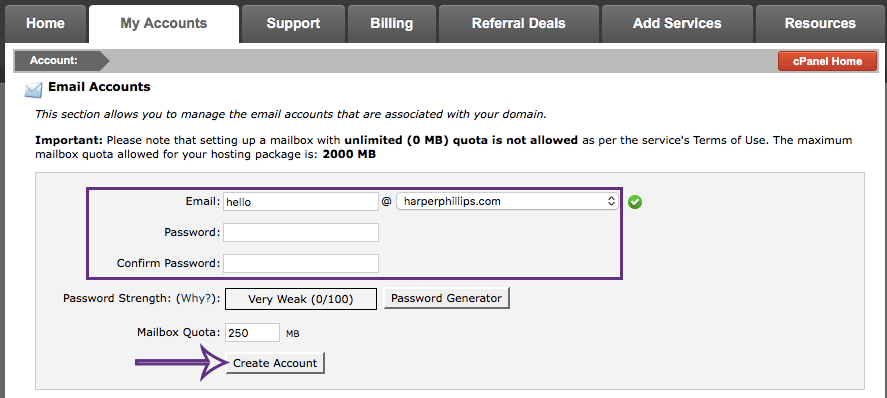887x398 pixels.
Task: Click the red cPanel Home button
Action: 827,61
